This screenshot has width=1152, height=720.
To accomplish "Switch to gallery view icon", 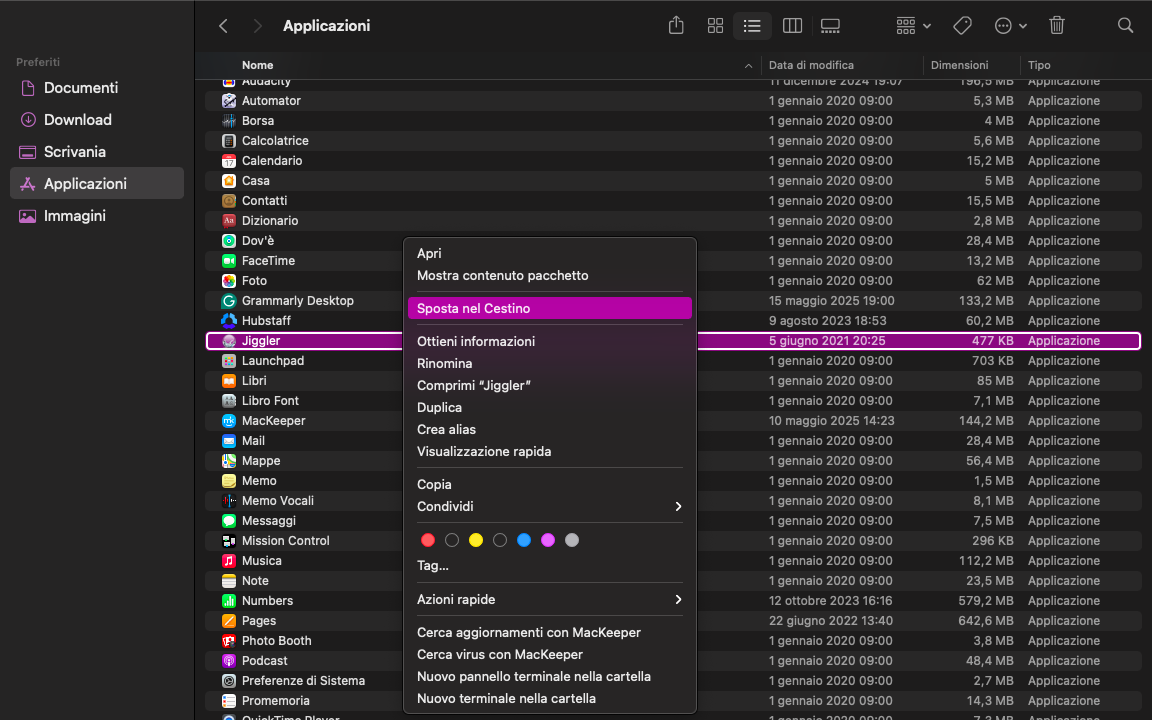I will [x=831, y=26].
